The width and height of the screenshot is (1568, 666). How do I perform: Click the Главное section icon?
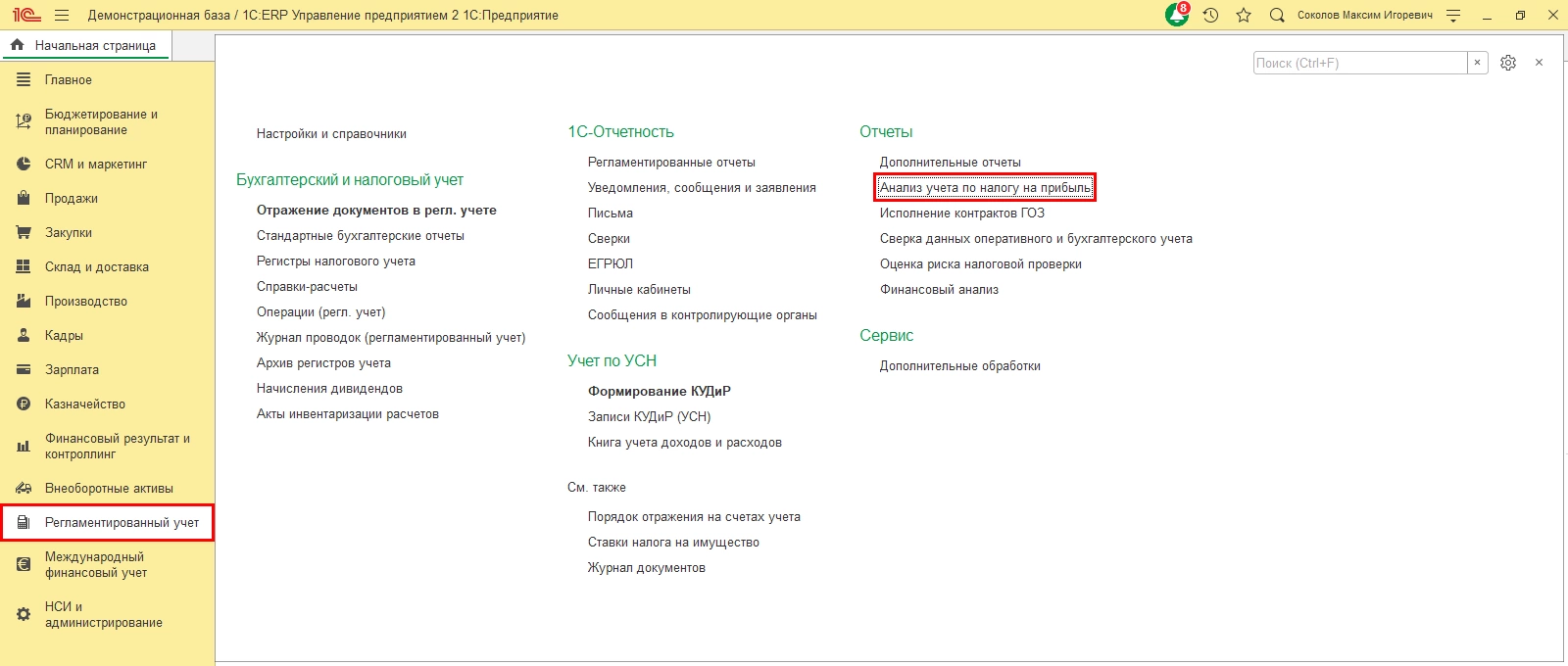pyautogui.click(x=24, y=79)
